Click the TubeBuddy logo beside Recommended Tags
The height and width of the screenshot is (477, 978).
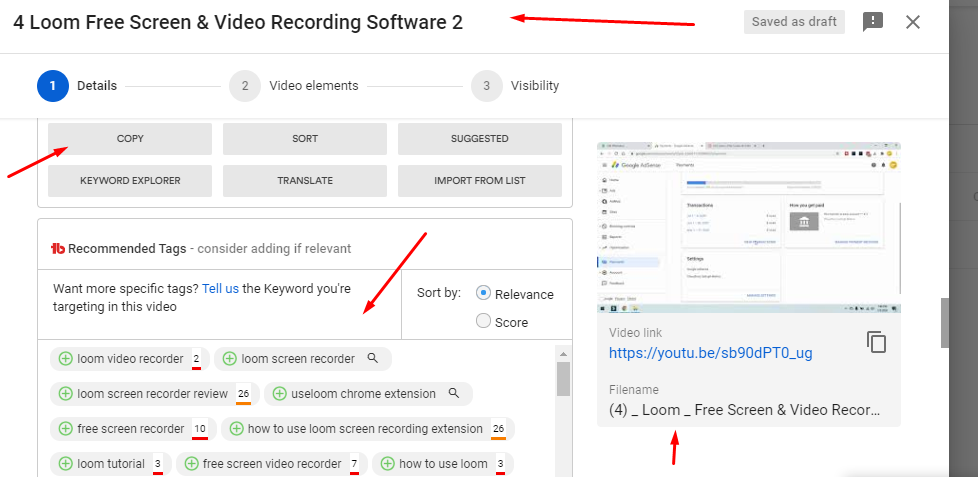tap(58, 249)
